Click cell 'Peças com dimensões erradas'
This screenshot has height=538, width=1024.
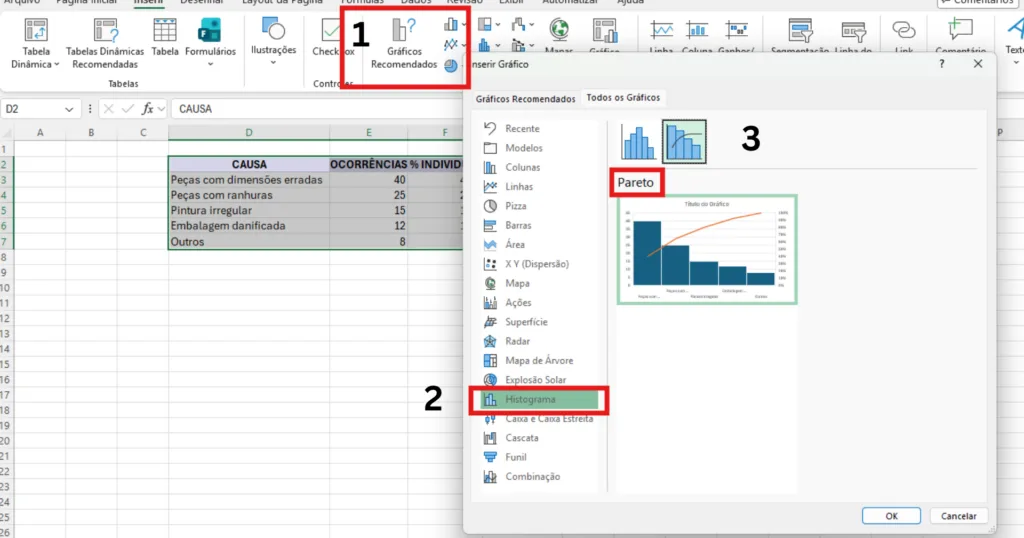tap(249, 180)
